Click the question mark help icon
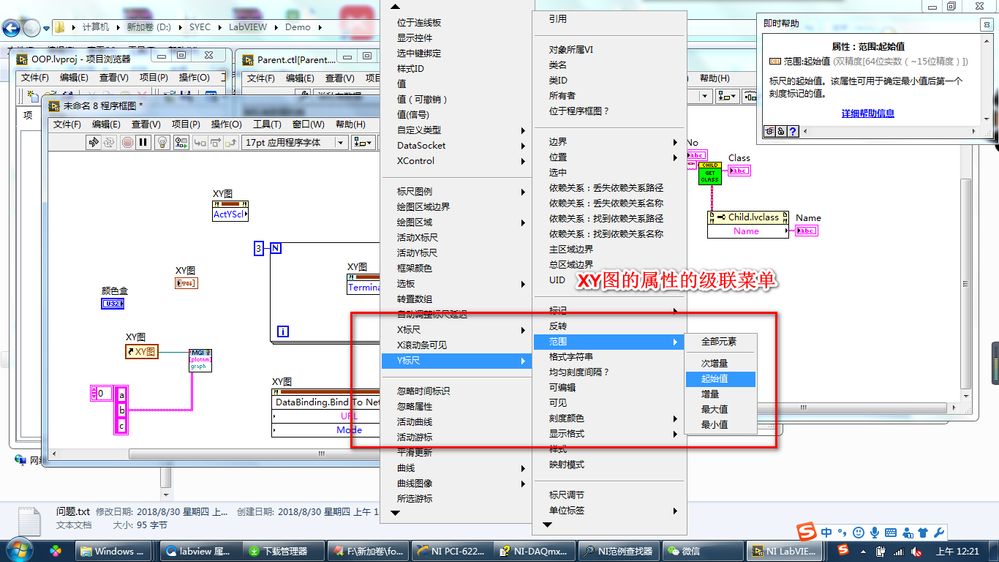The width and height of the screenshot is (999, 562). [793, 131]
